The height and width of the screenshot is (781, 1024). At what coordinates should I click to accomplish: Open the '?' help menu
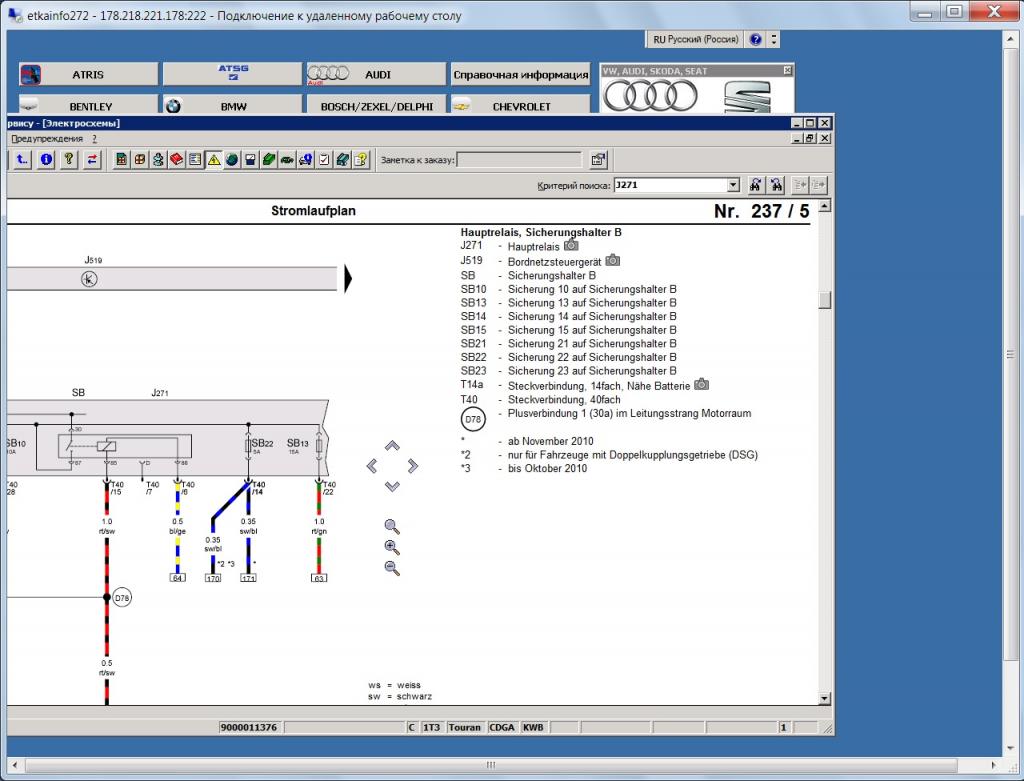[x=94, y=138]
